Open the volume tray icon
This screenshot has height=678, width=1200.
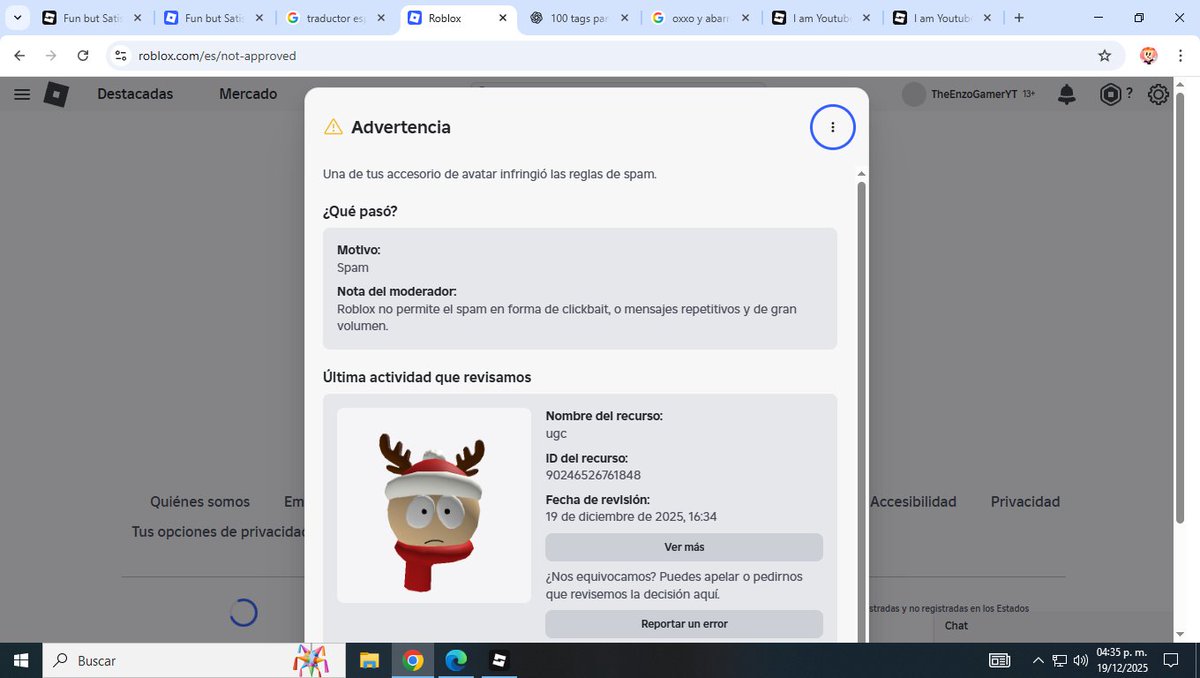(x=1080, y=660)
